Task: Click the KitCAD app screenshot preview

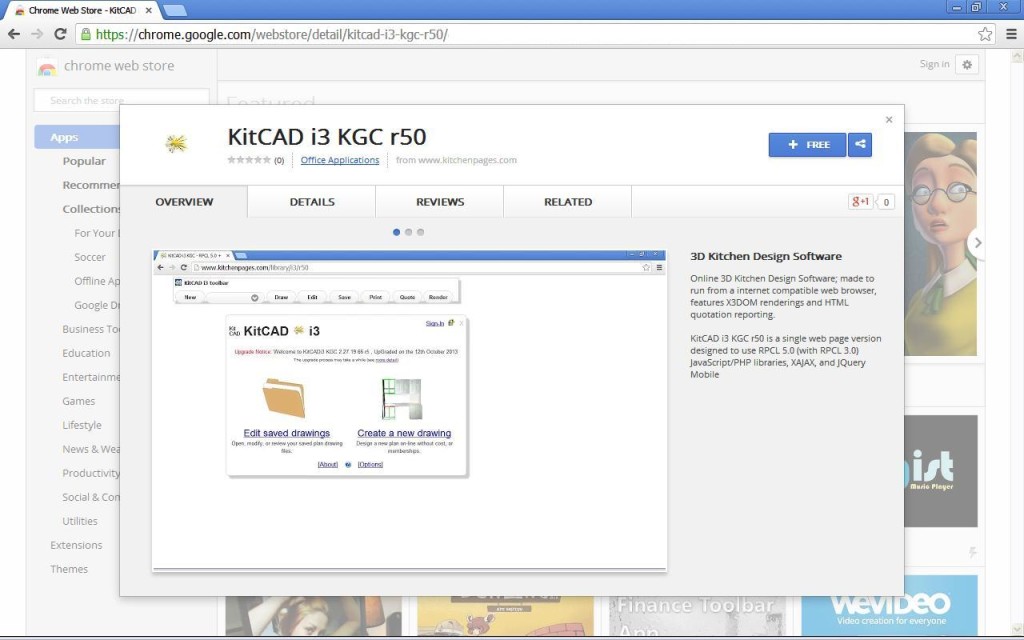Action: click(409, 410)
